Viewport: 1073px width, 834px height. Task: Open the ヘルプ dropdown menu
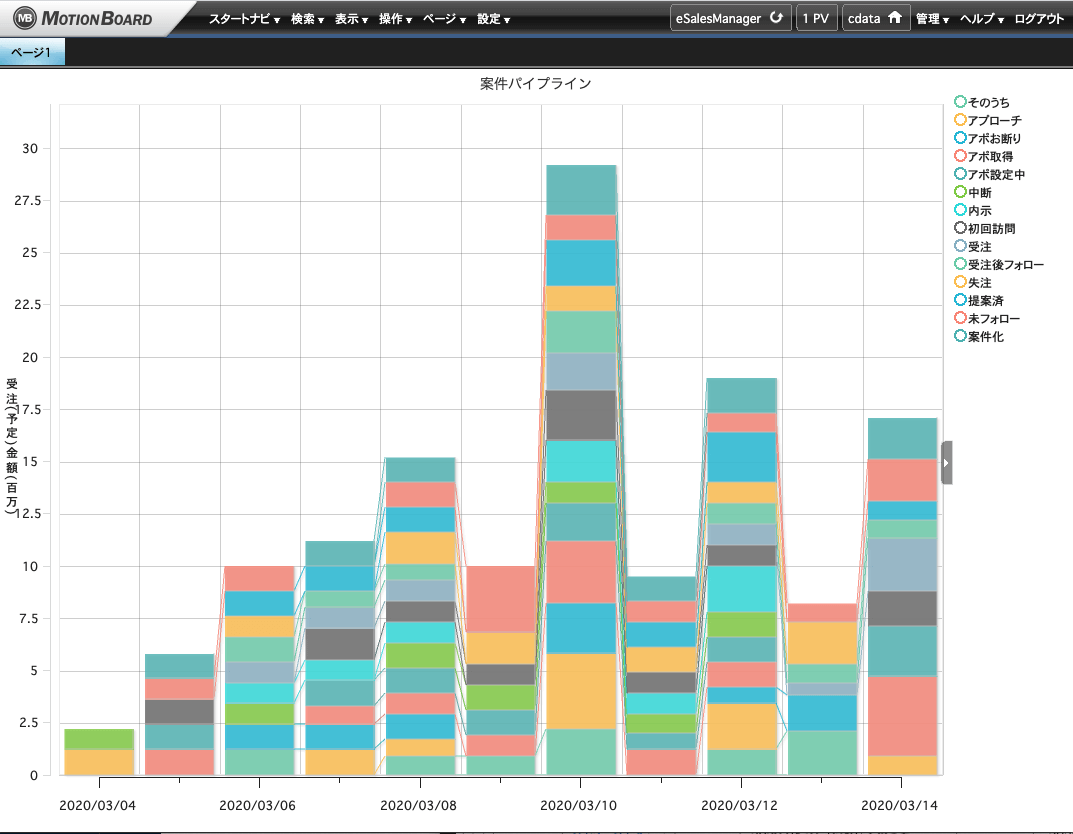981,19
